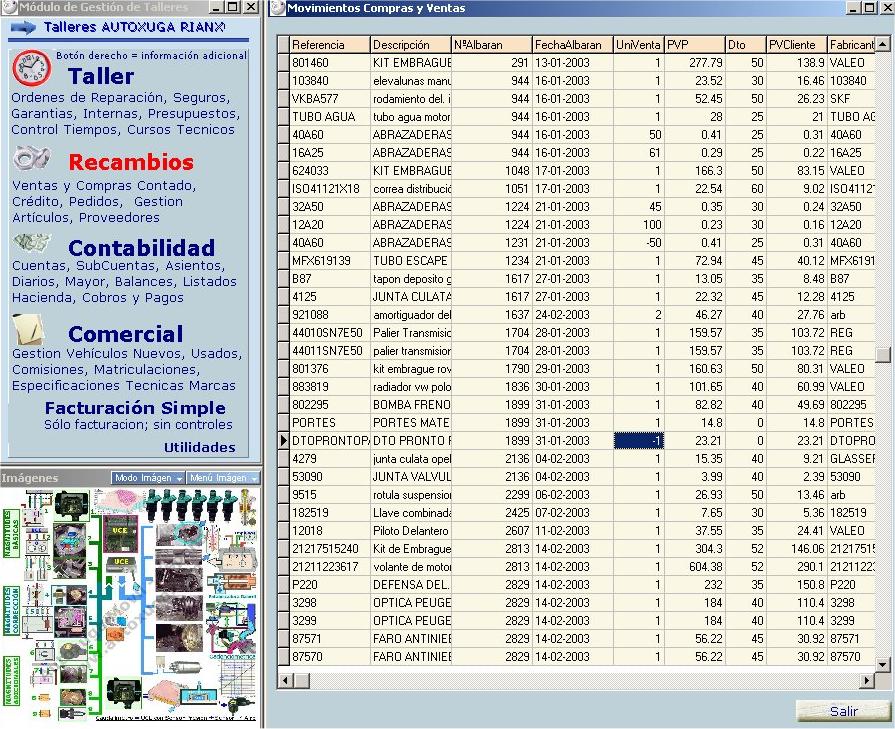
Task: Click the Taller clock icon
Action: click(x=32, y=69)
